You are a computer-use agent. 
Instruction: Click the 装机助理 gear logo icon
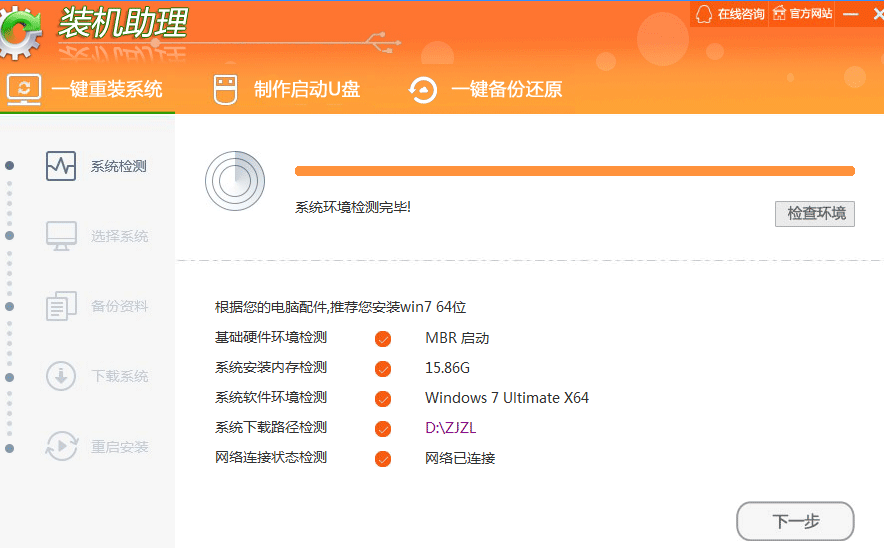(x=20, y=31)
